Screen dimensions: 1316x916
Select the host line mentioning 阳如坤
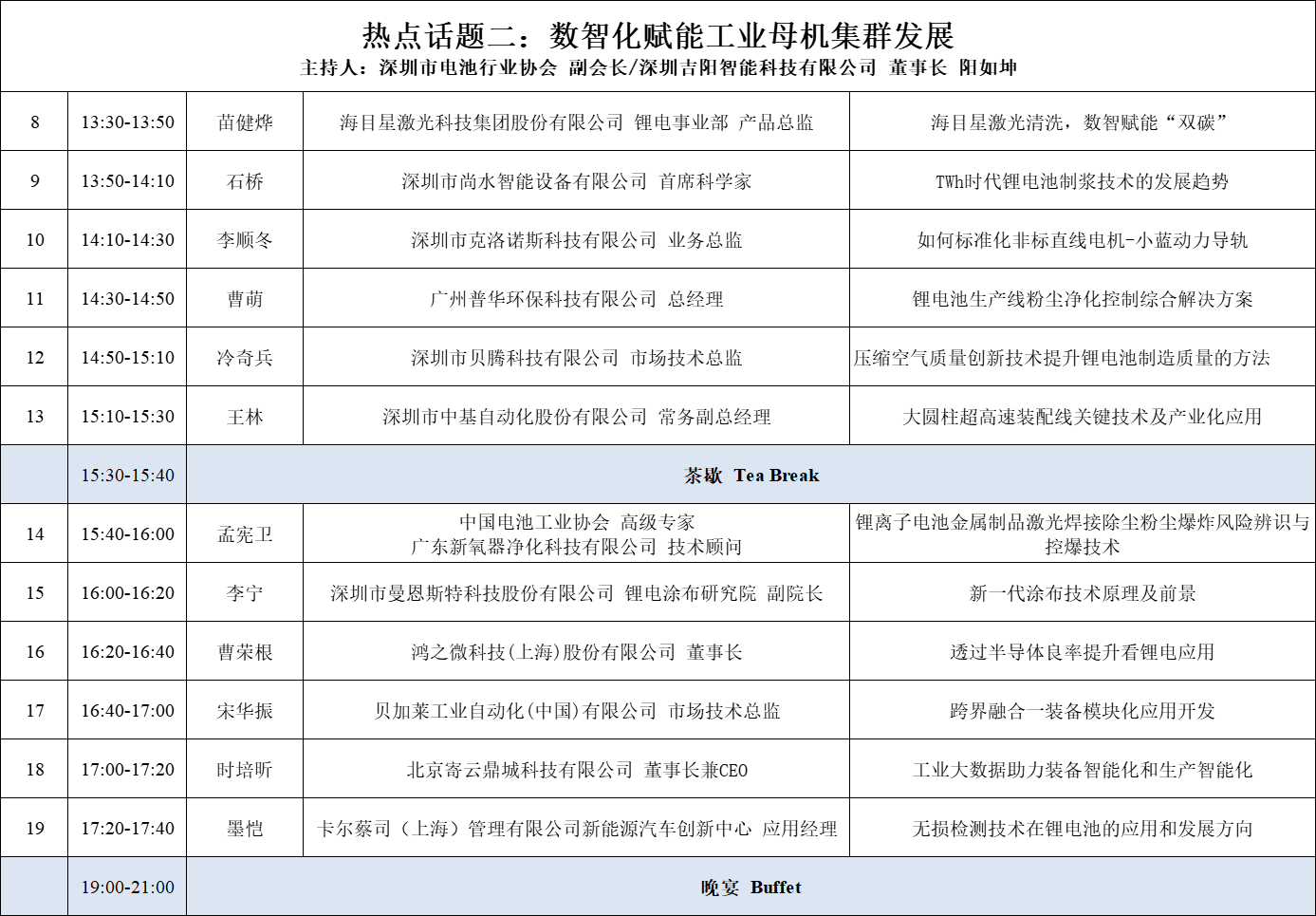(x=658, y=67)
